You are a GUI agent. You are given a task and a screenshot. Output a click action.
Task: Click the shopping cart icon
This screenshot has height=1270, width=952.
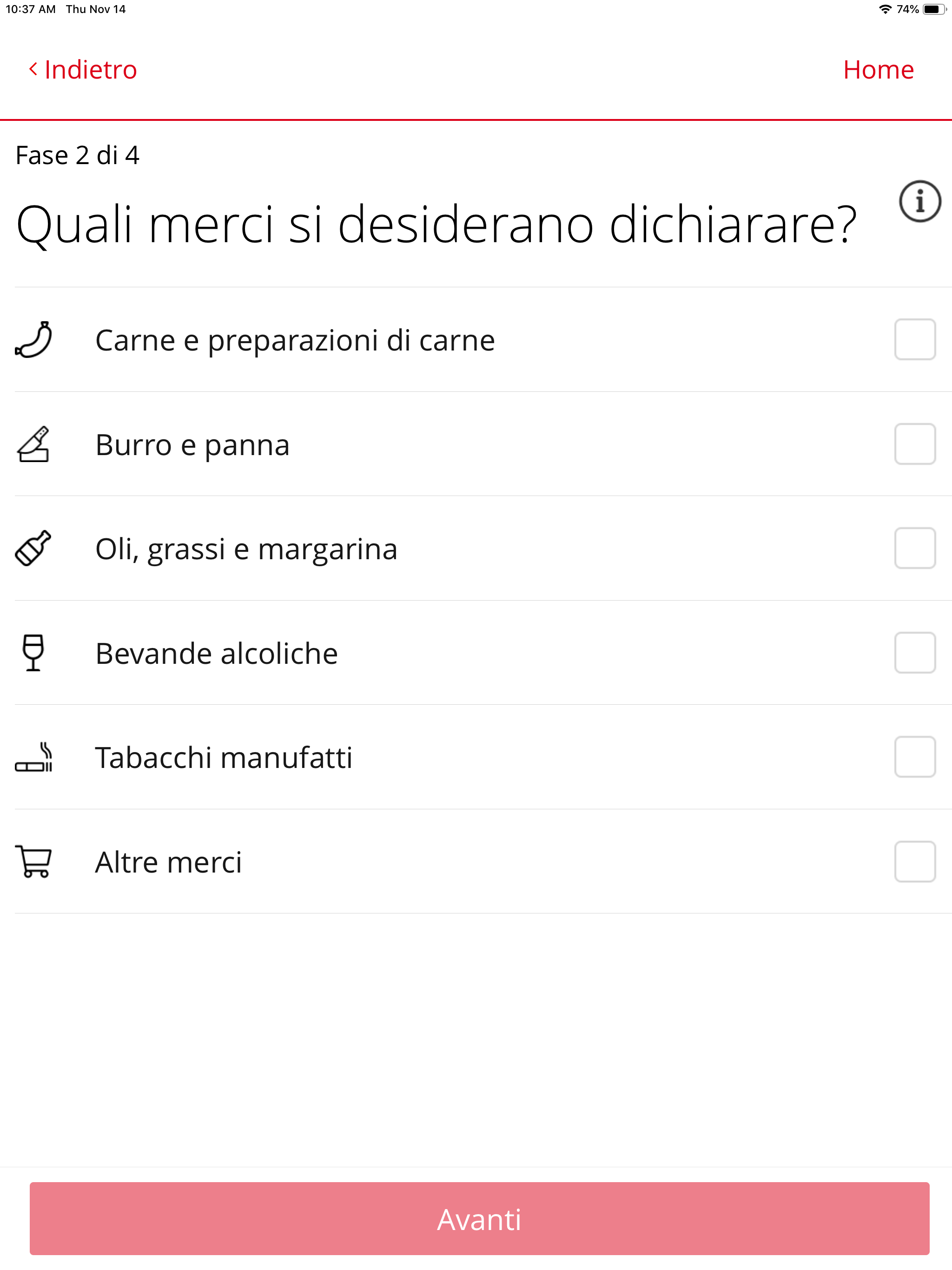tap(34, 861)
